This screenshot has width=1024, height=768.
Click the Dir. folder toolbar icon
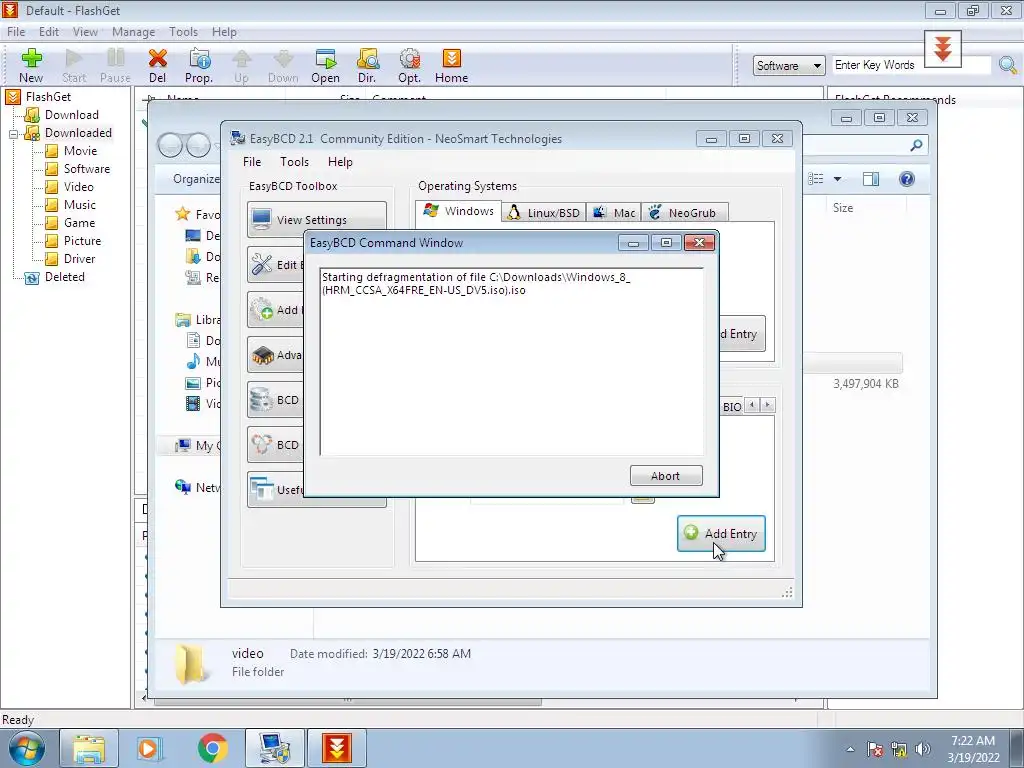point(367,65)
